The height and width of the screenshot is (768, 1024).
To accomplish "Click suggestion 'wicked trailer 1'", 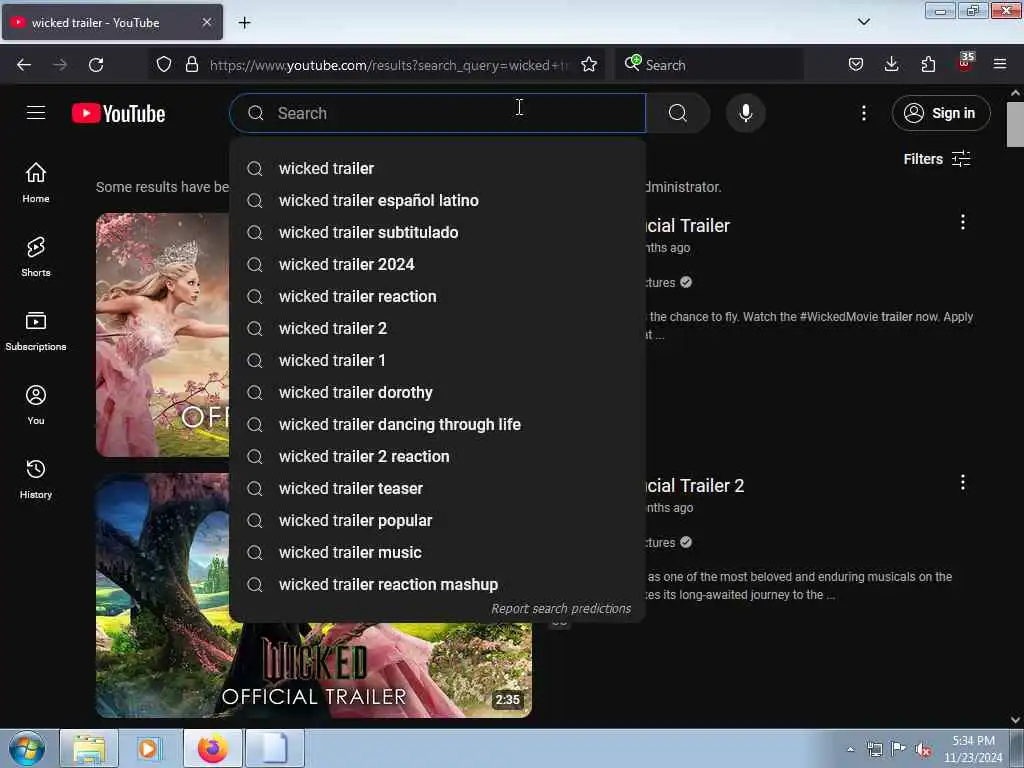I will tap(438, 360).
